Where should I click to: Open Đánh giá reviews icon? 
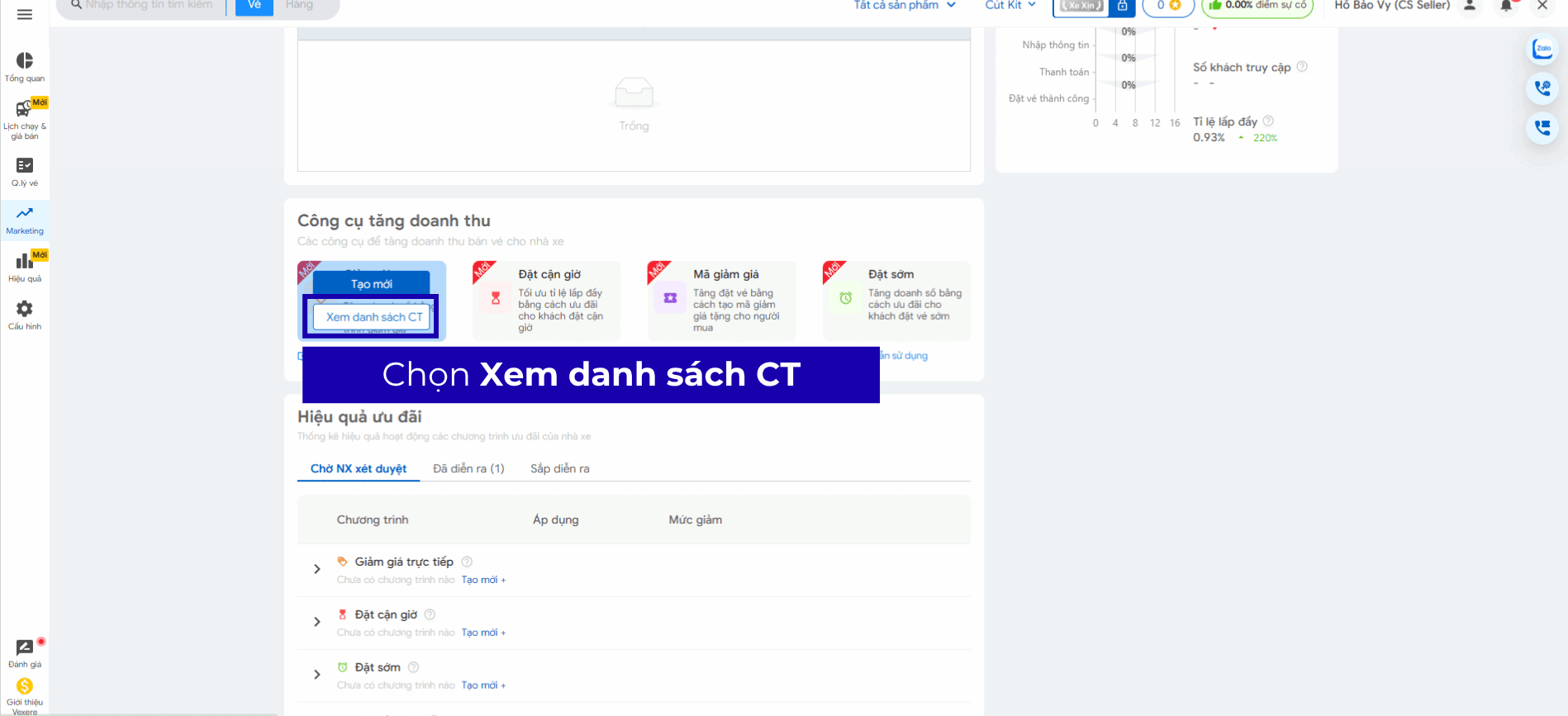tap(25, 652)
